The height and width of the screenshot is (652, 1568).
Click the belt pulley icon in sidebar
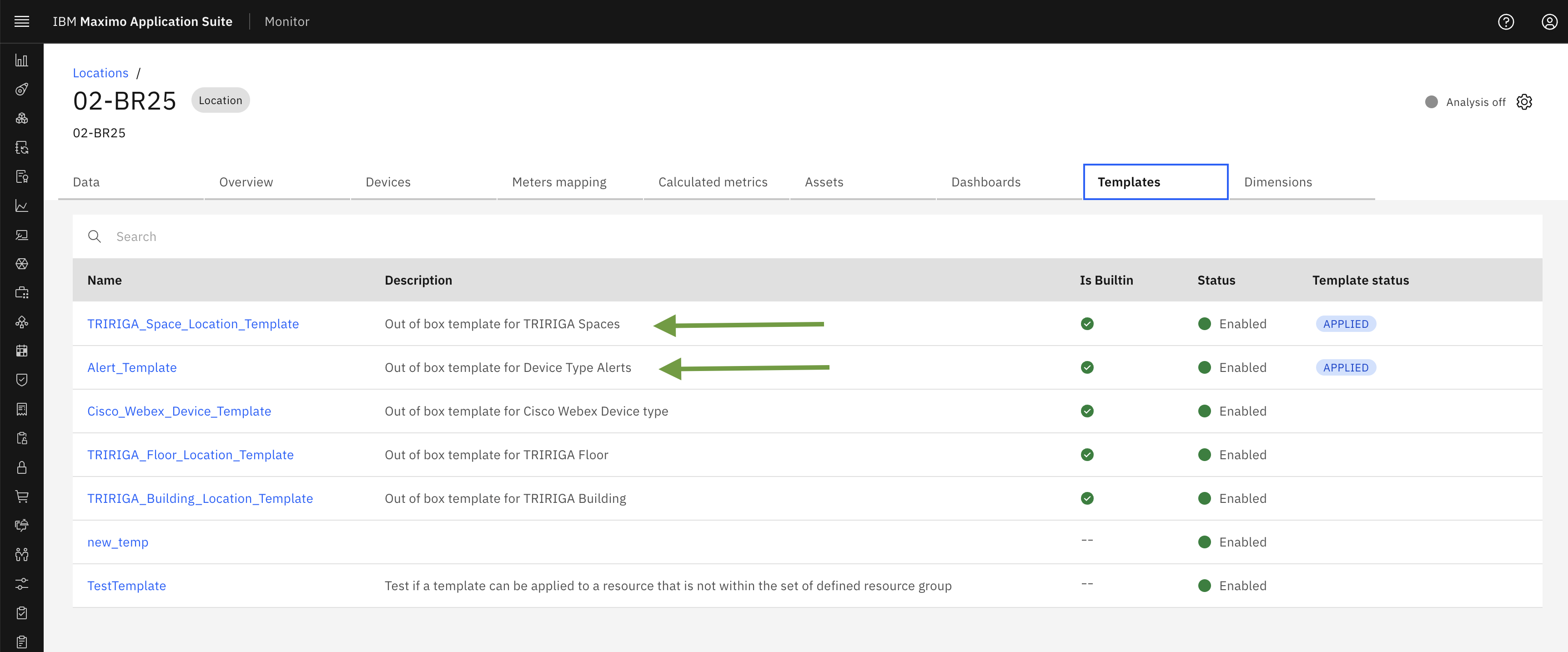click(22, 90)
